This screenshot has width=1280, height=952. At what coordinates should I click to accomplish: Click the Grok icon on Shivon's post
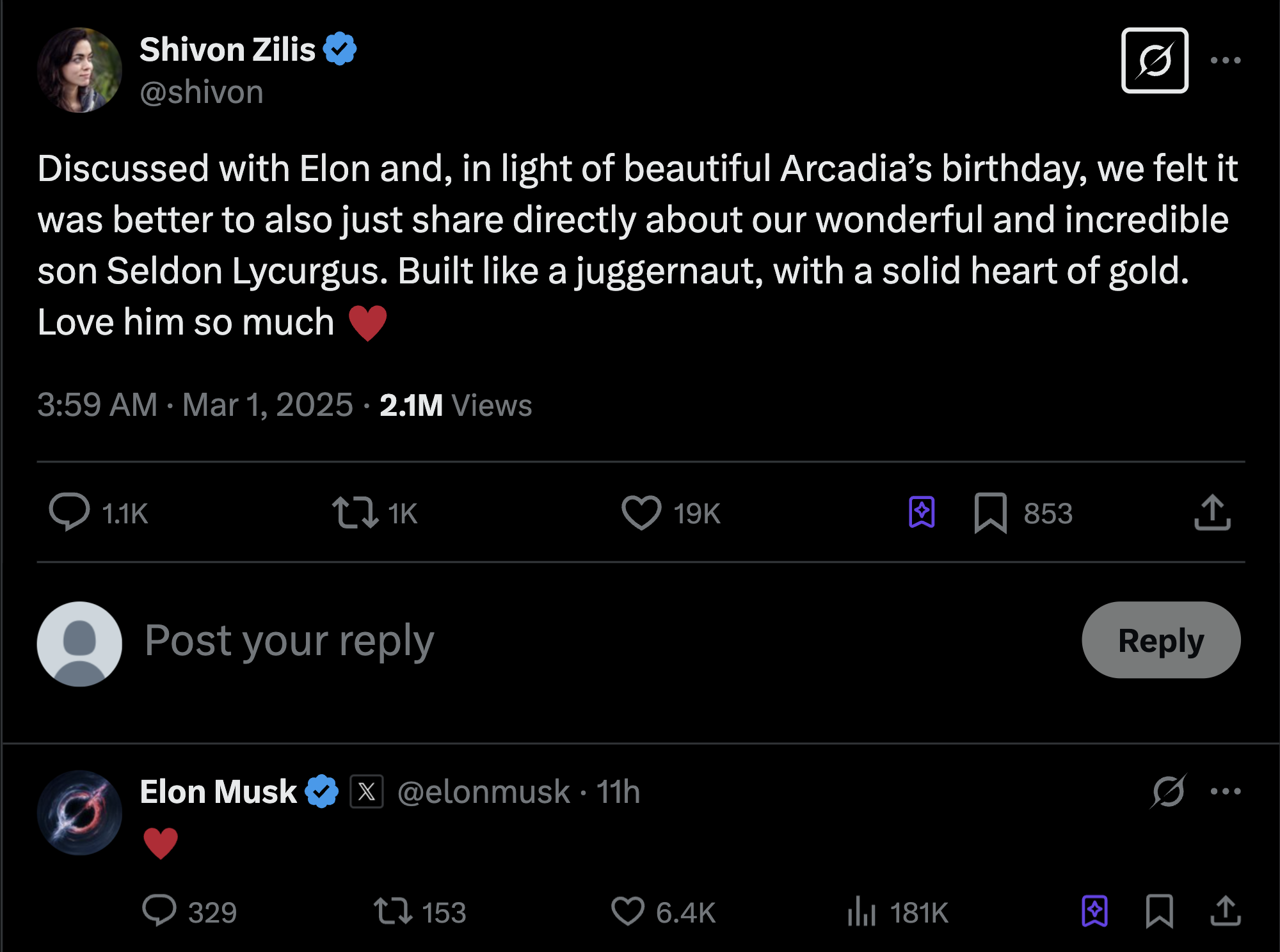click(x=1155, y=61)
